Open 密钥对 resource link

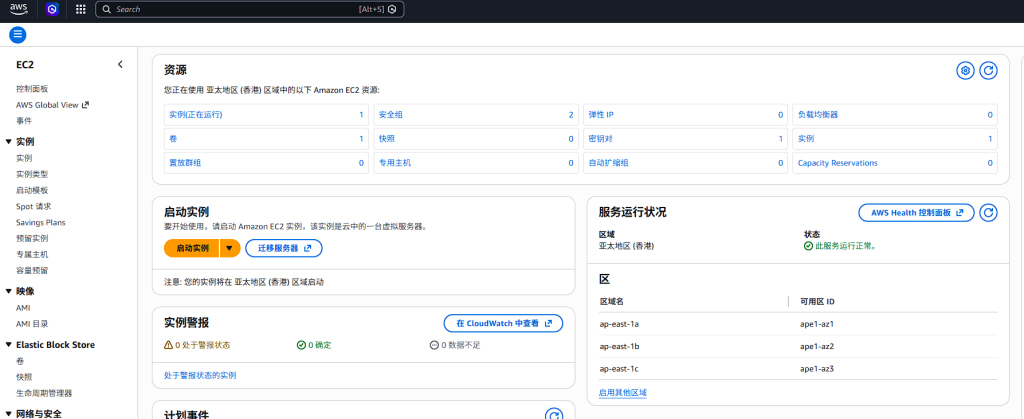[x=600, y=139]
